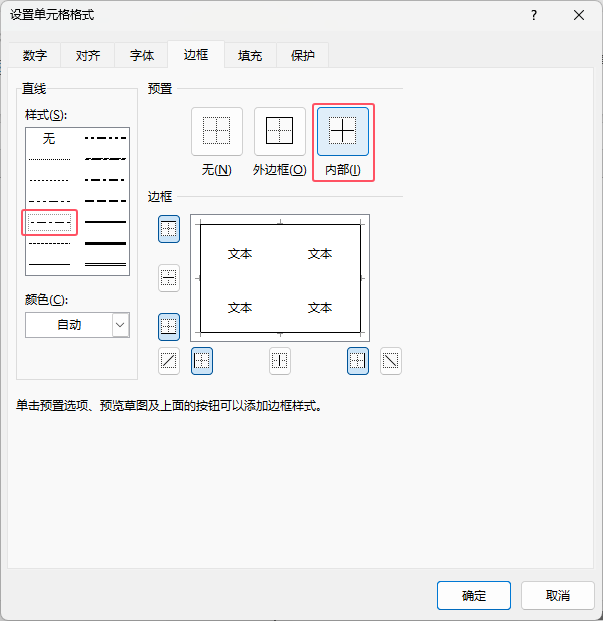Select the thick solid line style

click(105, 243)
